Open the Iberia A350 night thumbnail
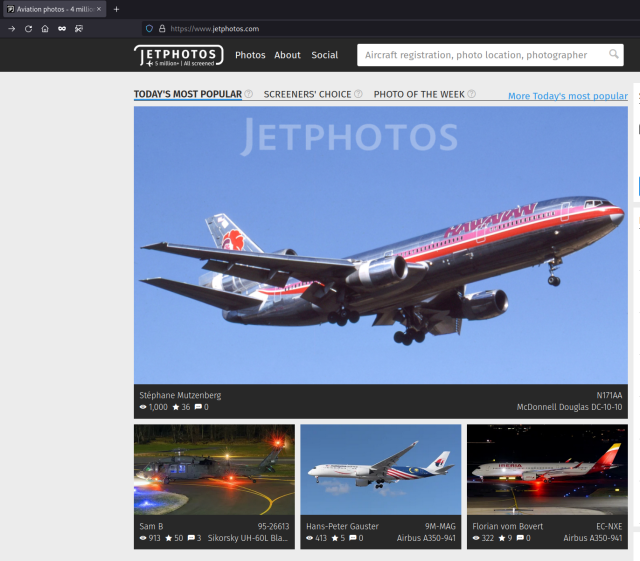The image size is (640, 561). coord(547,470)
